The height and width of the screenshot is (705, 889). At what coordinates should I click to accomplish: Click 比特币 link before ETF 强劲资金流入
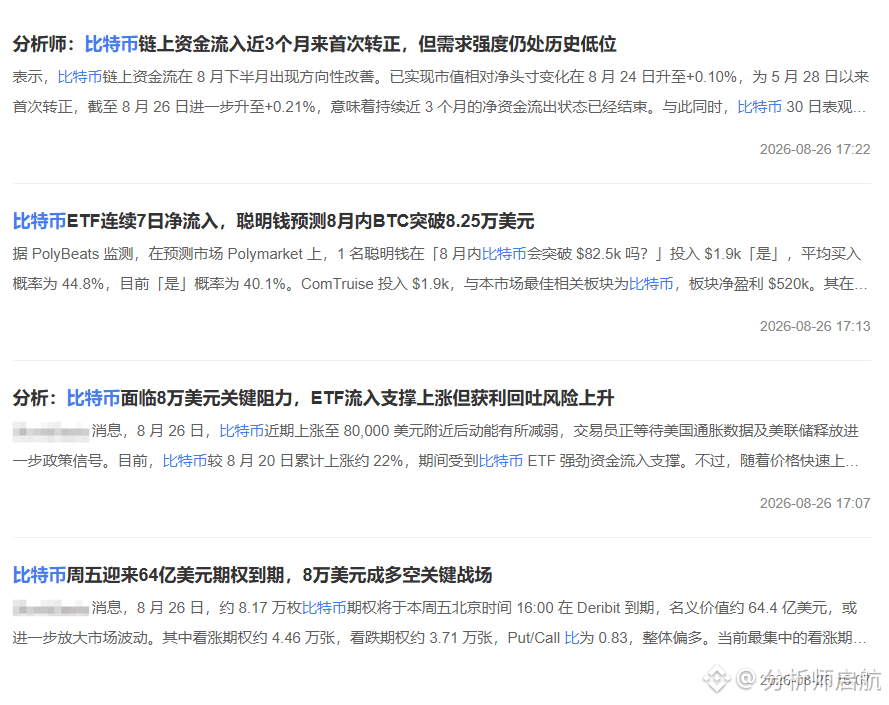pos(501,460)
